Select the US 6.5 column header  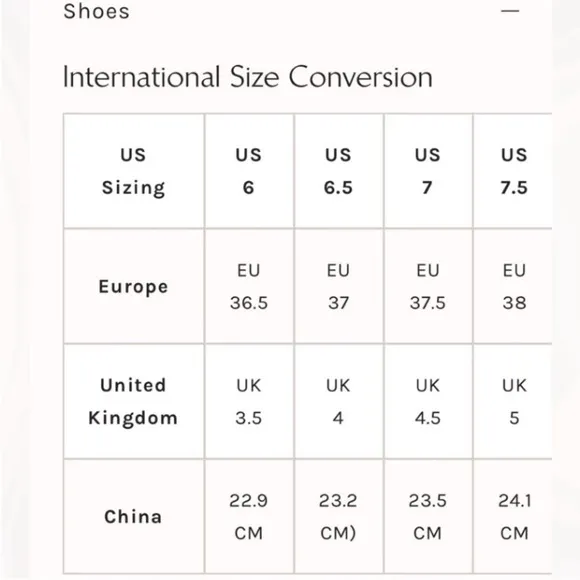pos(339,171)
